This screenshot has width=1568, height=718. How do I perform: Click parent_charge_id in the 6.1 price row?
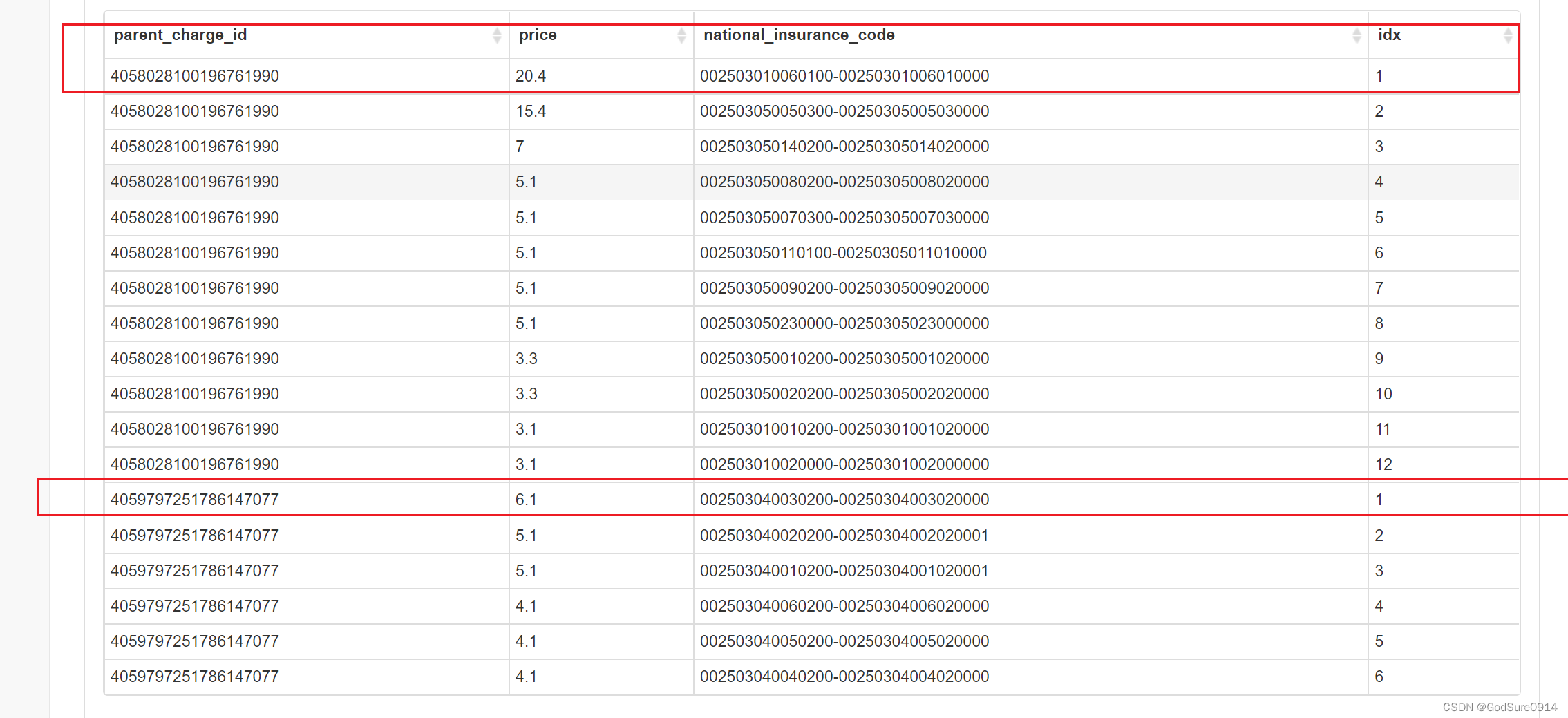[x=195, y=500]
